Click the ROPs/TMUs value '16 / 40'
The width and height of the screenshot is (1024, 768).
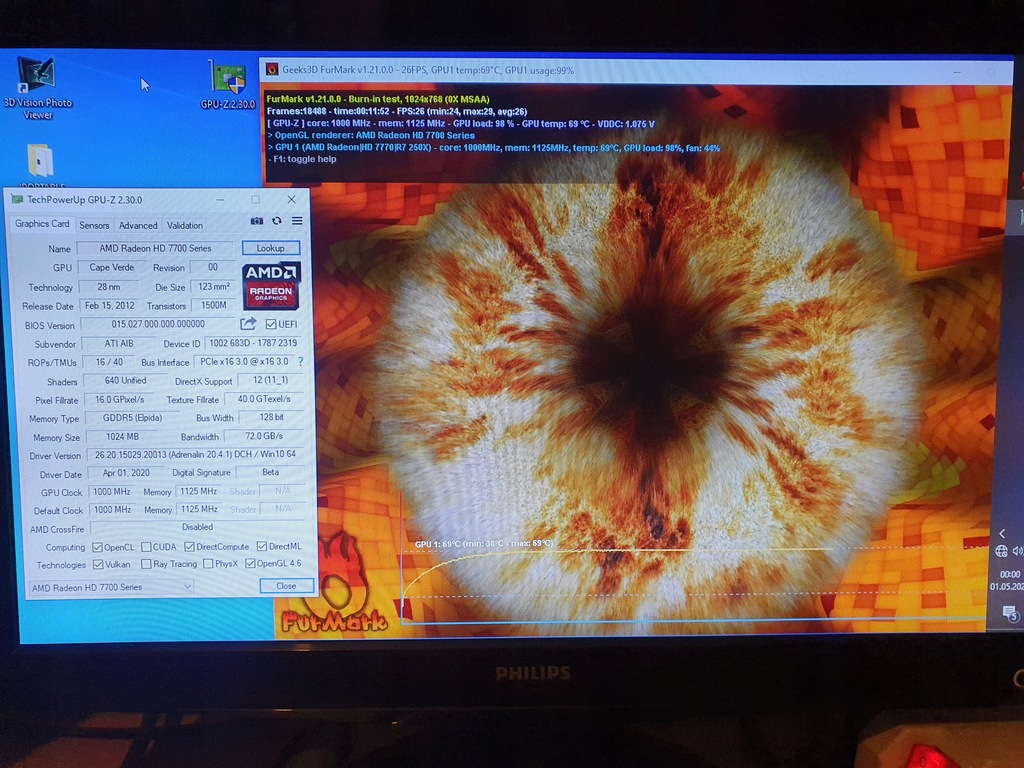[x=109, y=362]
